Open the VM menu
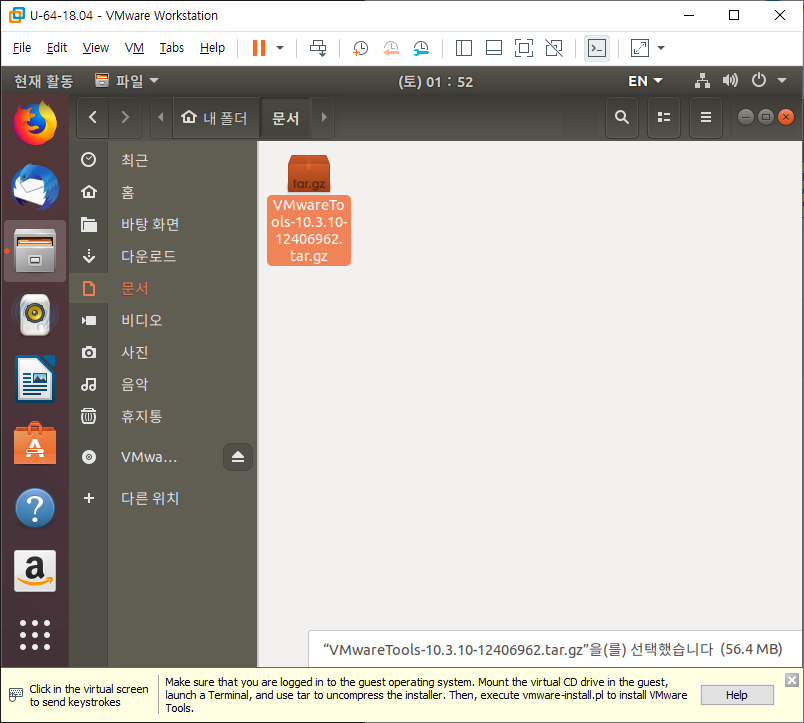 click(x=134, y=48)
